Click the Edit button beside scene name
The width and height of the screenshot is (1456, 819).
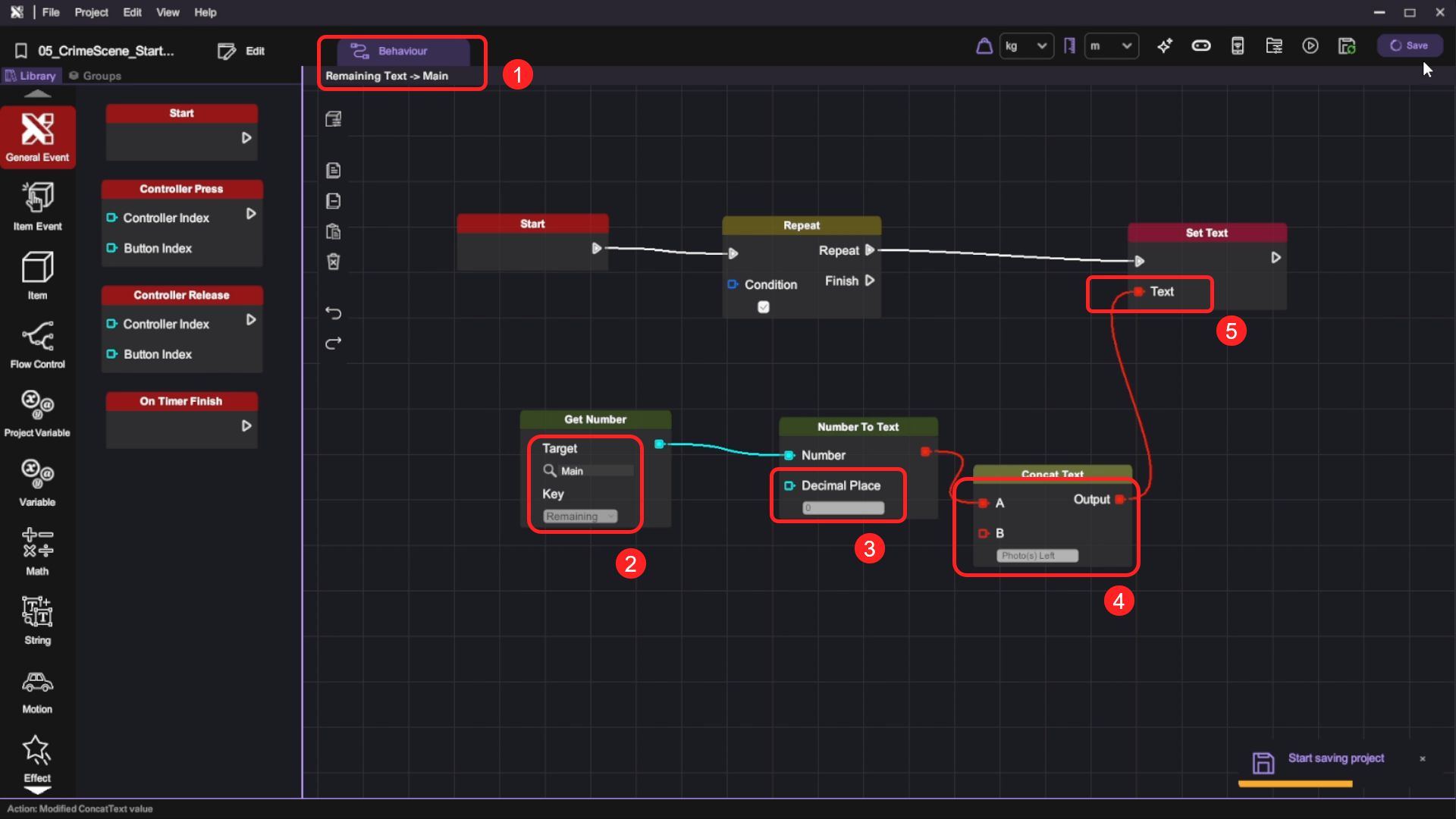tap(241, 51)
